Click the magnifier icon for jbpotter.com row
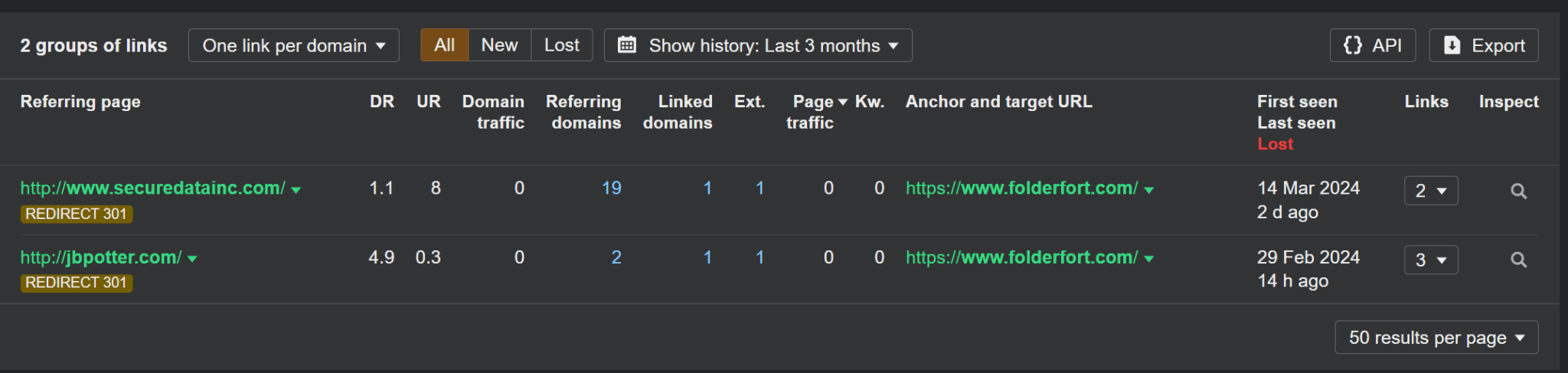This screenshot has width=1568, height=373. click(1518, 260)
